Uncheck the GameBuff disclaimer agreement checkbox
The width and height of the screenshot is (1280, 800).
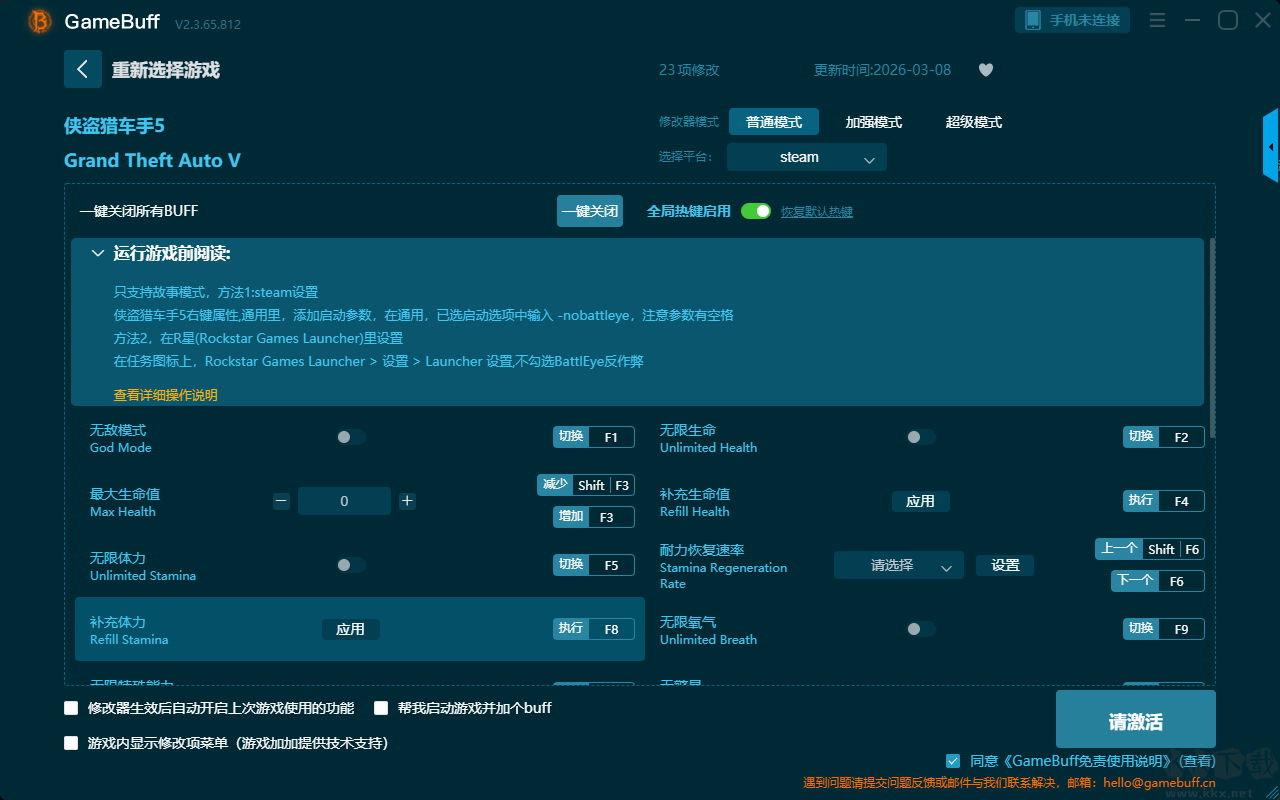953,761
